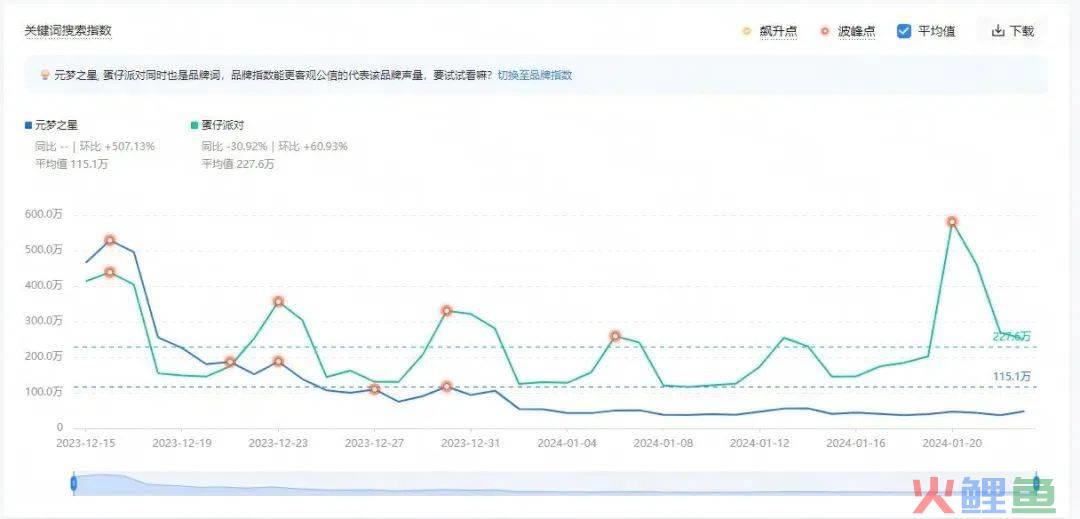Click 元梦之星 平均值 115.1万 text
The width and height of the screenshot is (1080, 519).
coord(72,164)
